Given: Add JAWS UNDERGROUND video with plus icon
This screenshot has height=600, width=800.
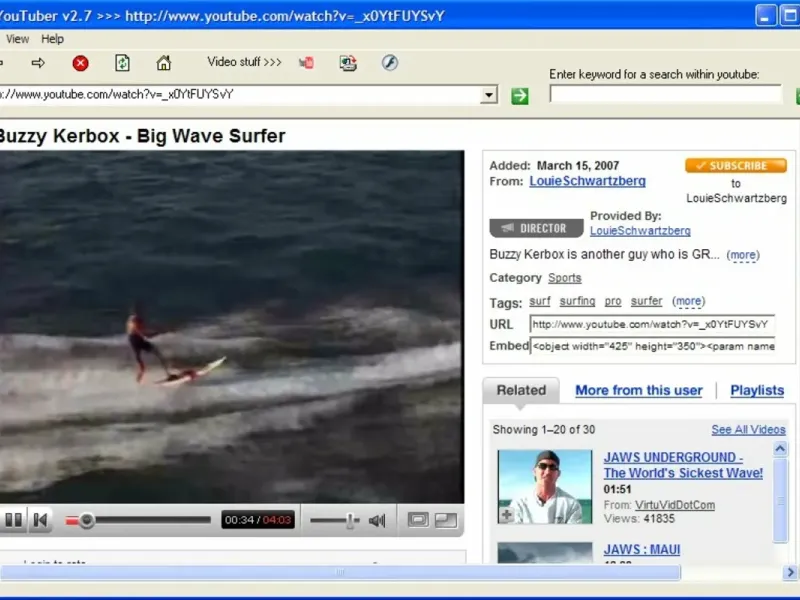Looking at the screenshot, I should click(506, 515).
